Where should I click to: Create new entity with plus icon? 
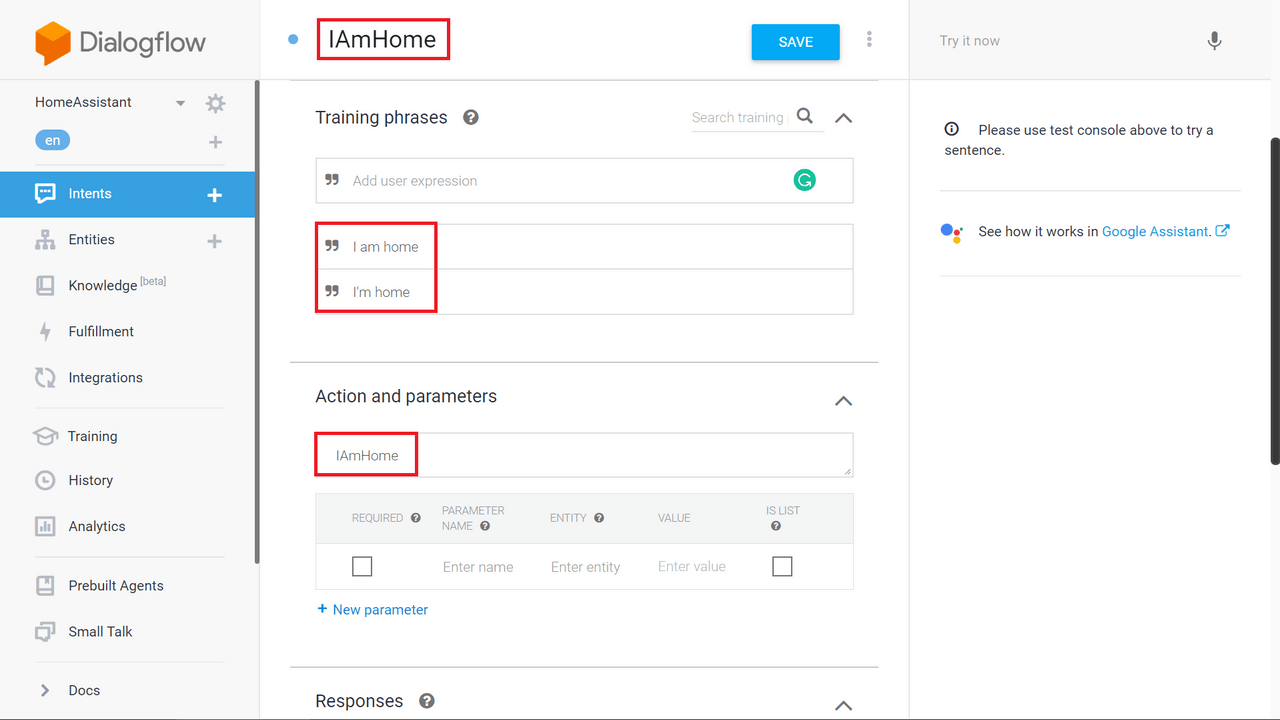[214, 241]
